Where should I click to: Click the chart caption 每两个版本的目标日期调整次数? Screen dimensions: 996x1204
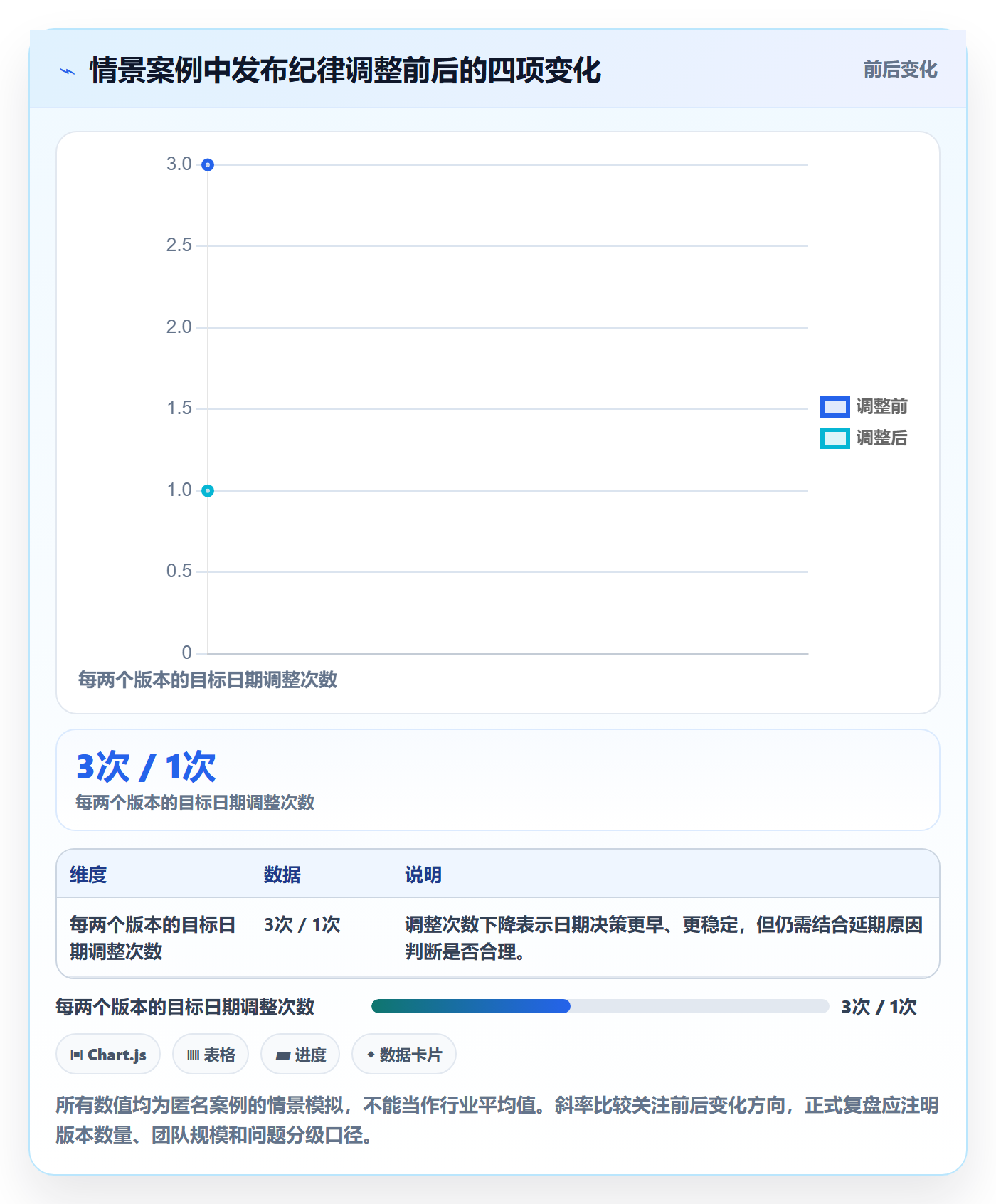click(x=208, y=680)
